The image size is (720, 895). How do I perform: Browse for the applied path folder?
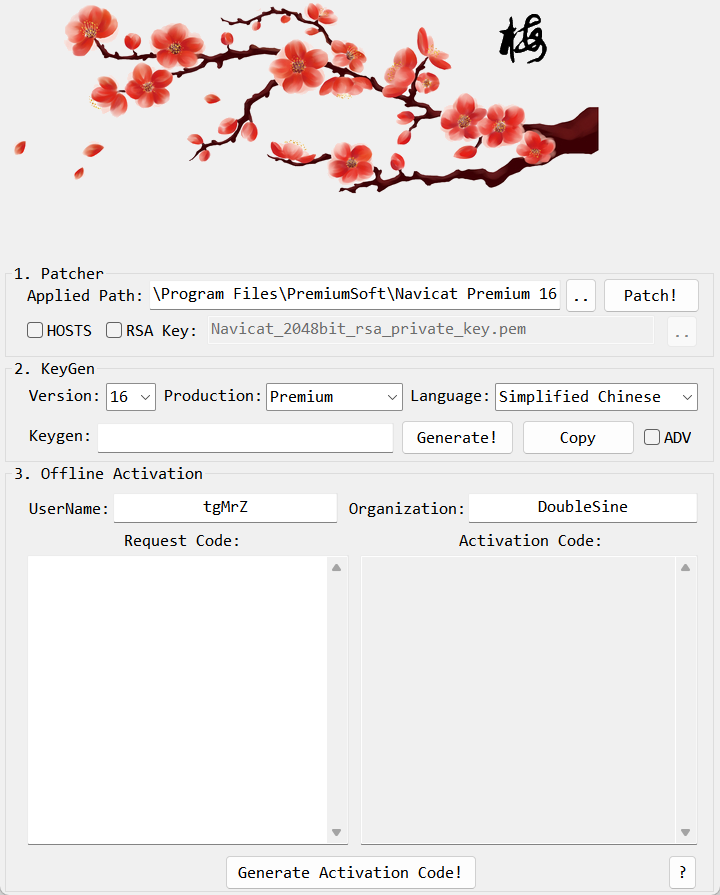pyautogui.click(x=581, y=296)
